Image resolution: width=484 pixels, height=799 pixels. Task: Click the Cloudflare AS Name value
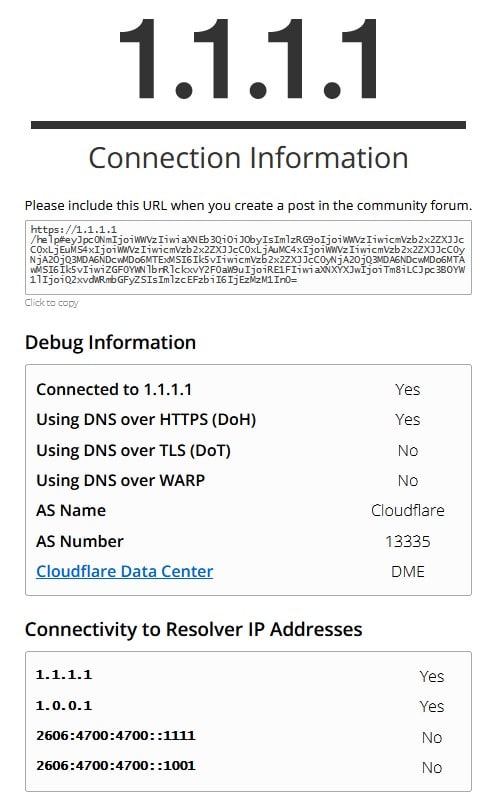(x=408, y=510)
